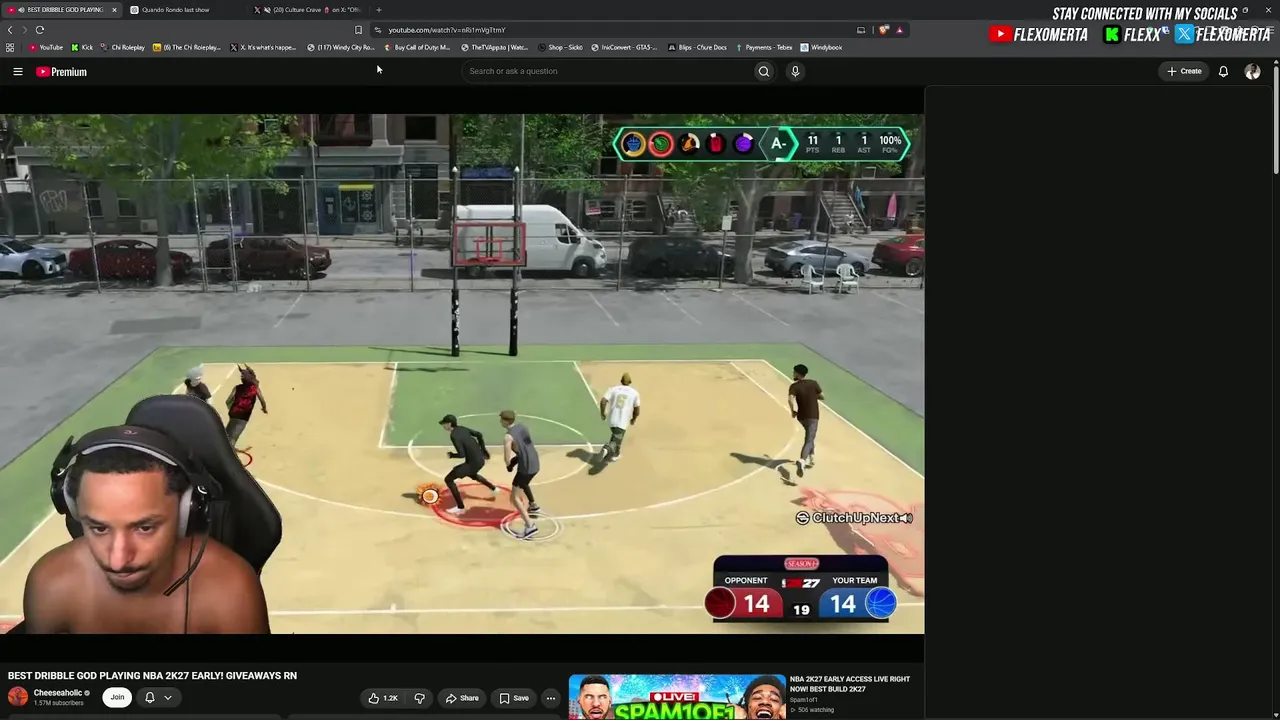Like the video (1.2K)

tap(383, 698)
